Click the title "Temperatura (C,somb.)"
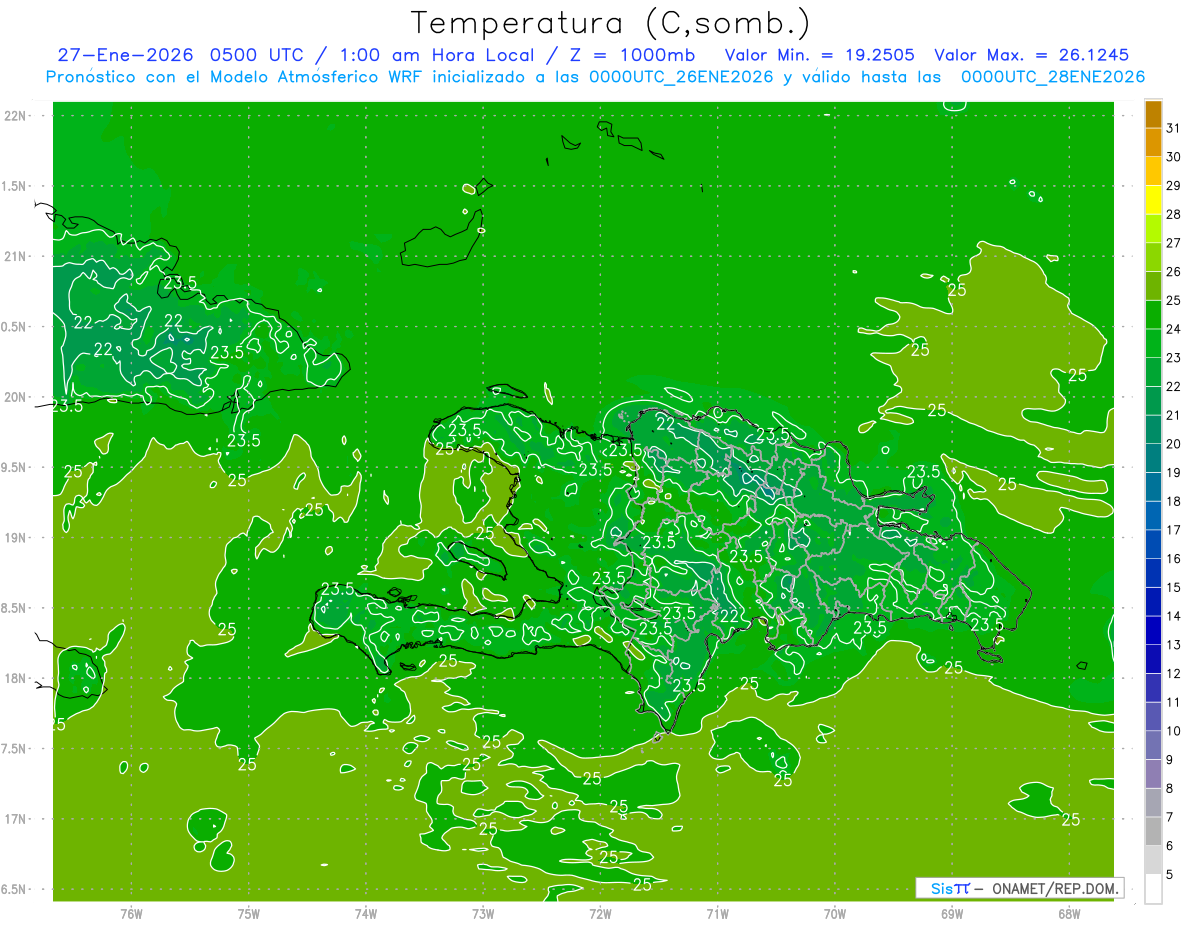This screenshot has height=927, width=1200. [x=610, y=23]
